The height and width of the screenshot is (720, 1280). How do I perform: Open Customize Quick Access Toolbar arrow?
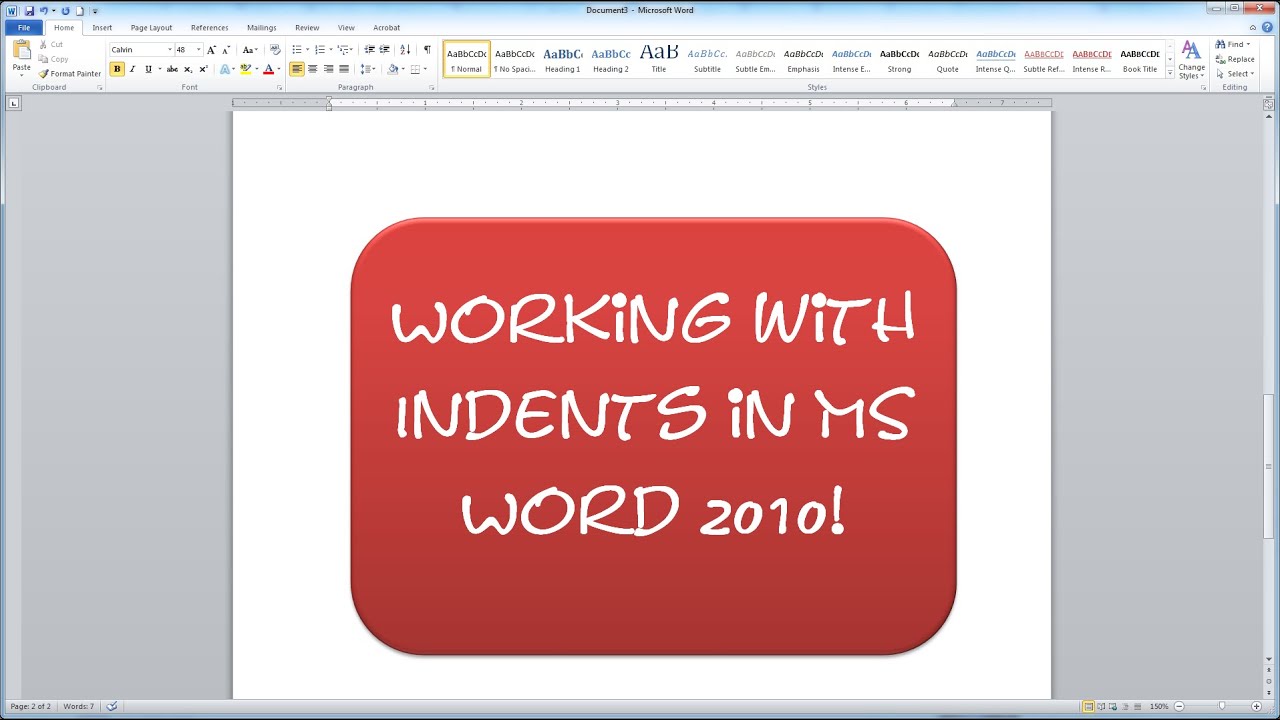[95, 11]
